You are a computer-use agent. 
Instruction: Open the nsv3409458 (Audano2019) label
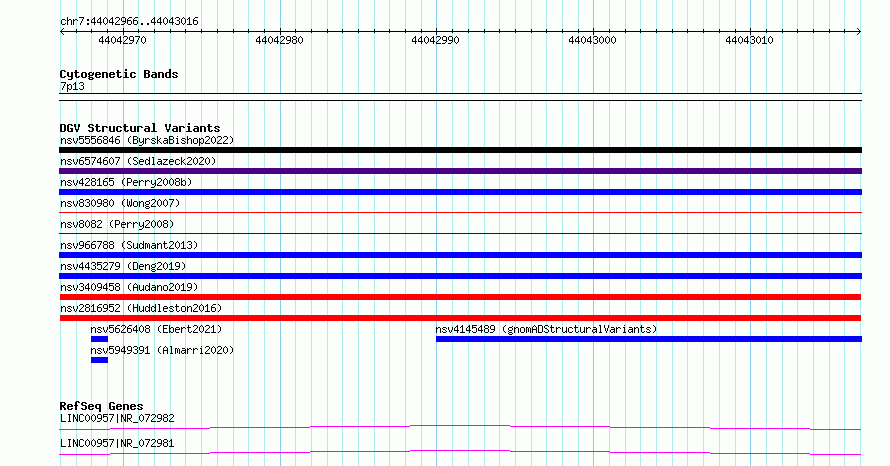click(129, 287)
